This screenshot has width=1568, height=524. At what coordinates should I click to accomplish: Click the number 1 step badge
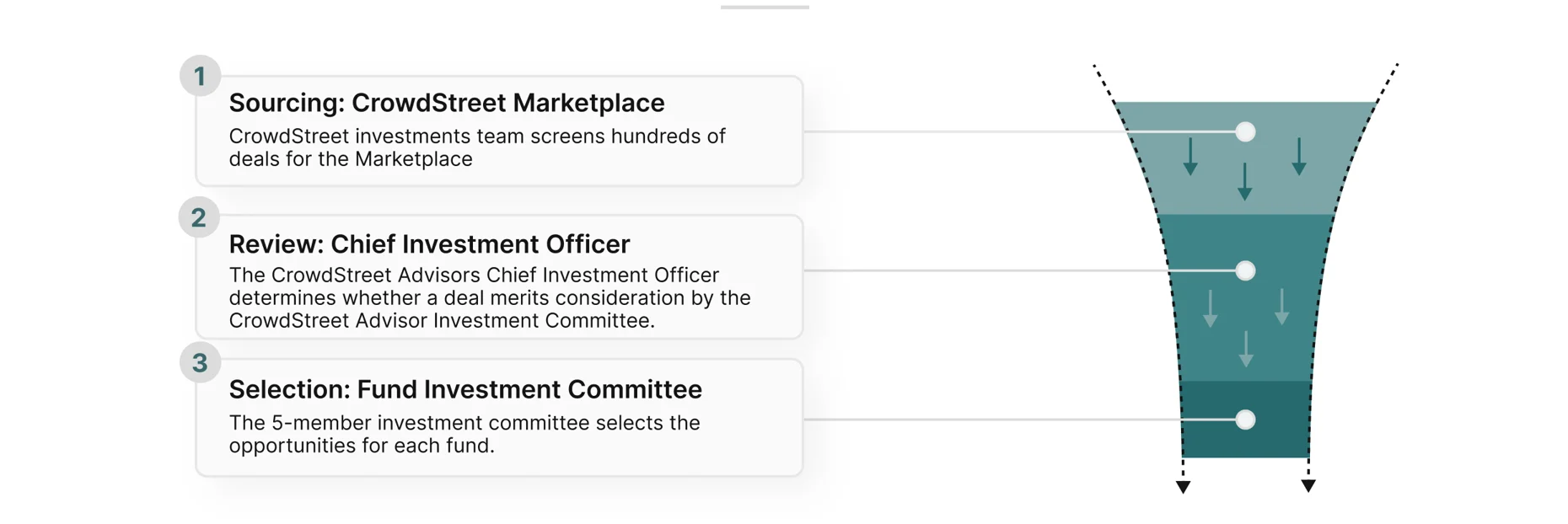200,77
